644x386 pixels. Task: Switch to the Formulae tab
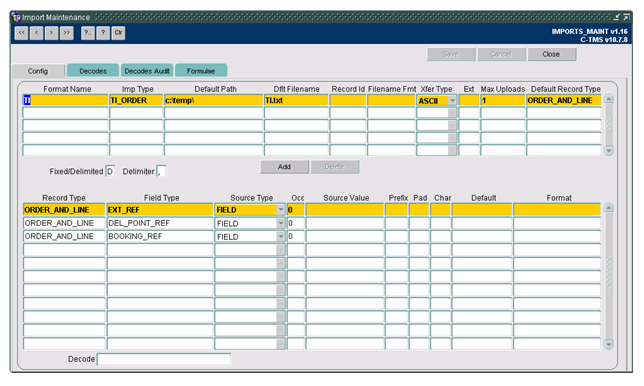point(201,71)
